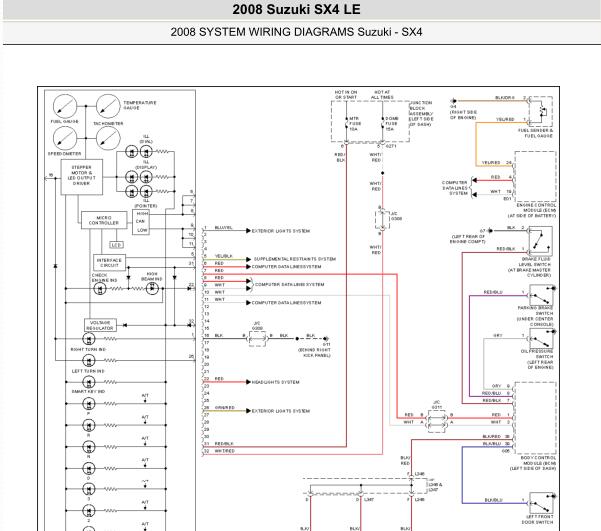Select the Interface Circuit box
601x531 pixels.
coord(109,263)
